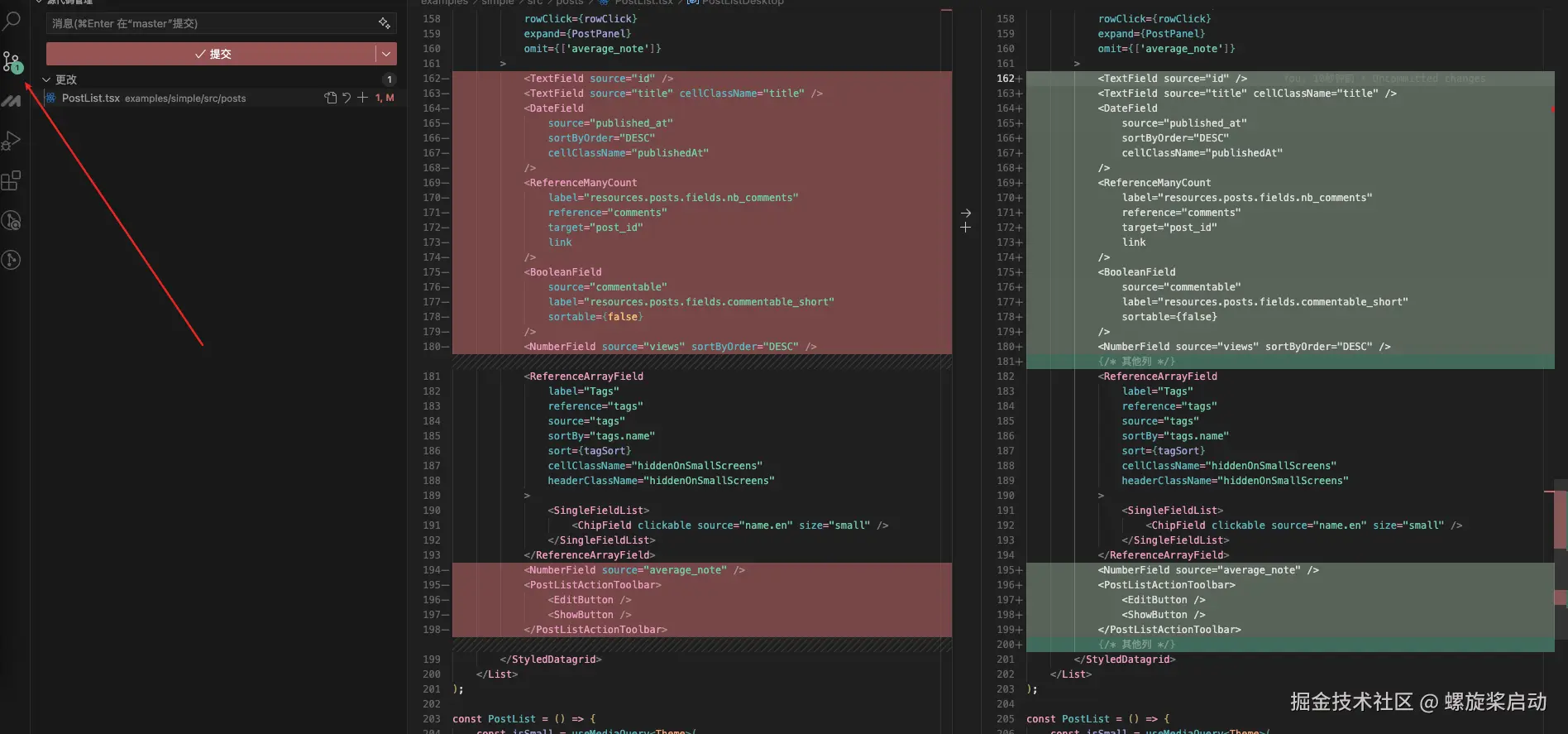Click the React icon of PostList.tsx

coord(51,98)
